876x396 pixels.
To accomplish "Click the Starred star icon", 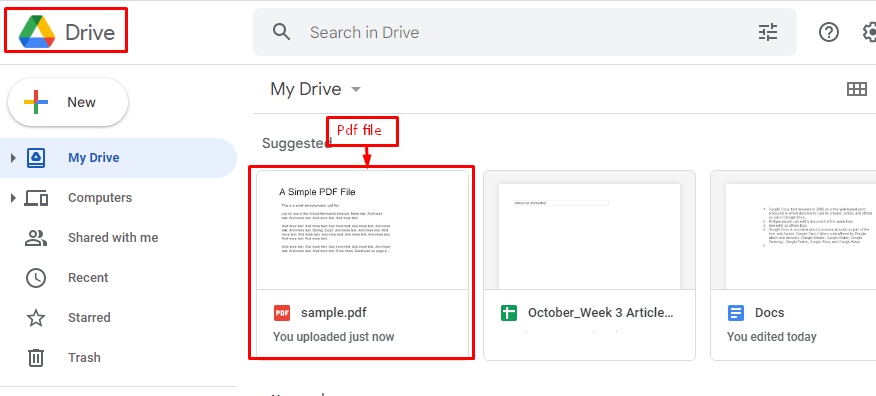I will point(36,318).
